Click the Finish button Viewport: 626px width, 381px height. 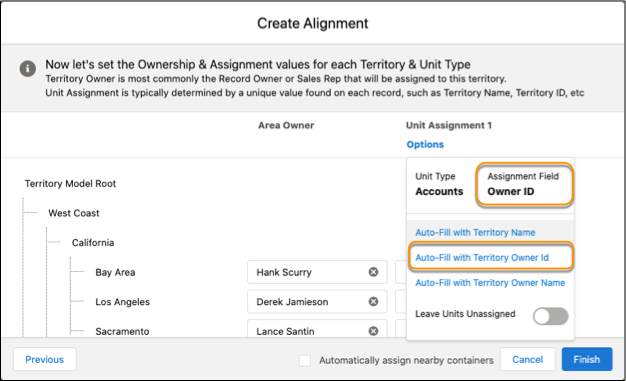586,359
